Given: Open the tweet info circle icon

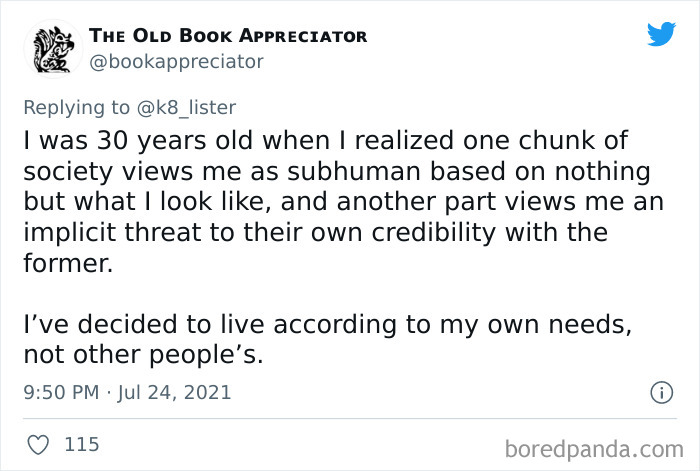Looking at the screenshot, I should coord(660,393).
